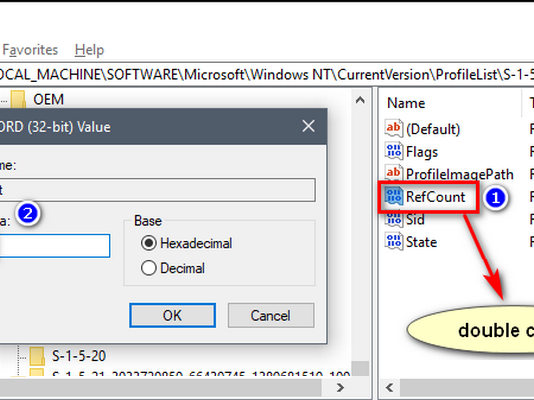Click the ProfileImagePath string icon

[x=394, y=173]
